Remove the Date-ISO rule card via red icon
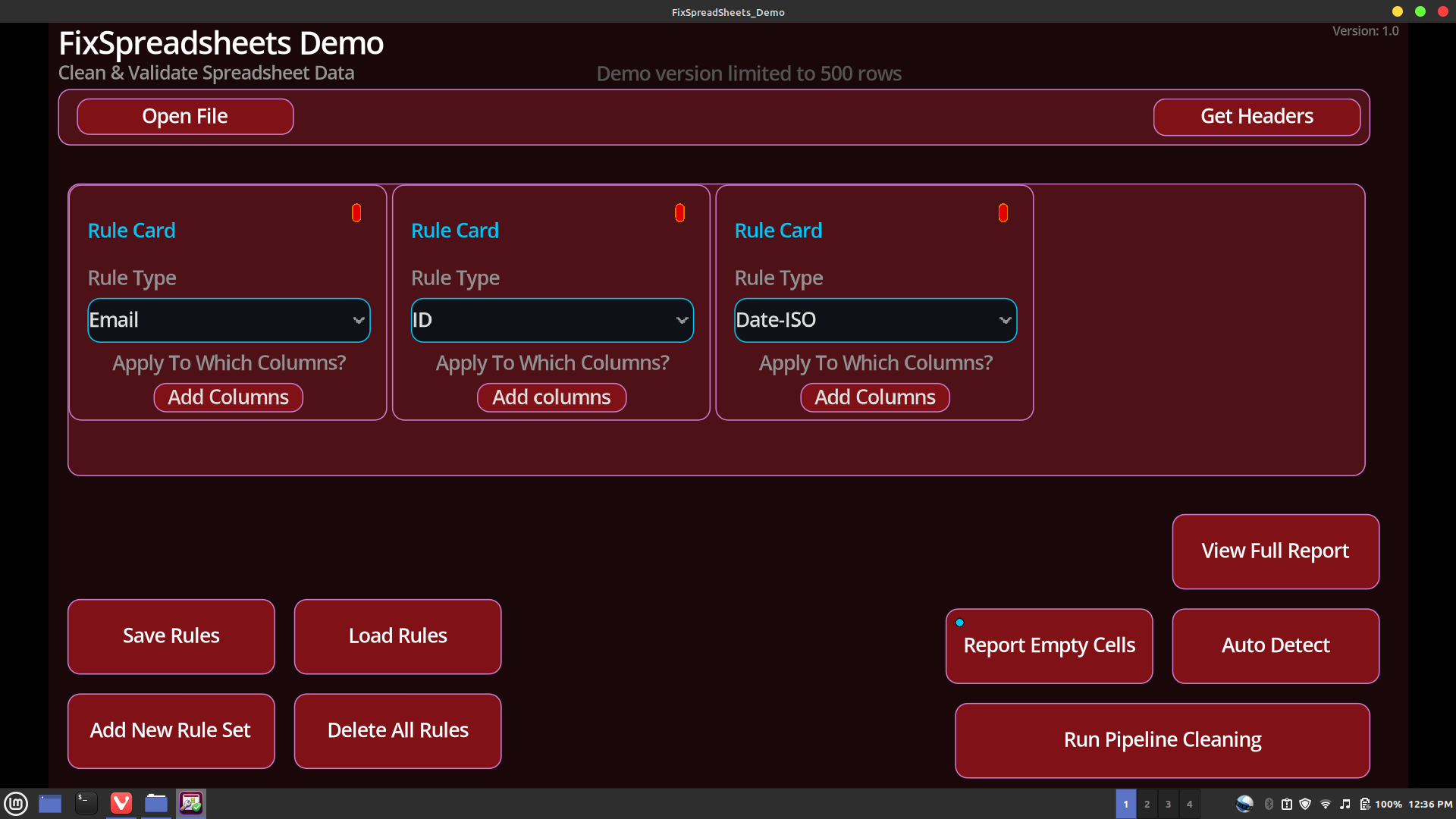Viewport: 1456px width, 819px height. pyautogui.click(x=1003, y=213)
